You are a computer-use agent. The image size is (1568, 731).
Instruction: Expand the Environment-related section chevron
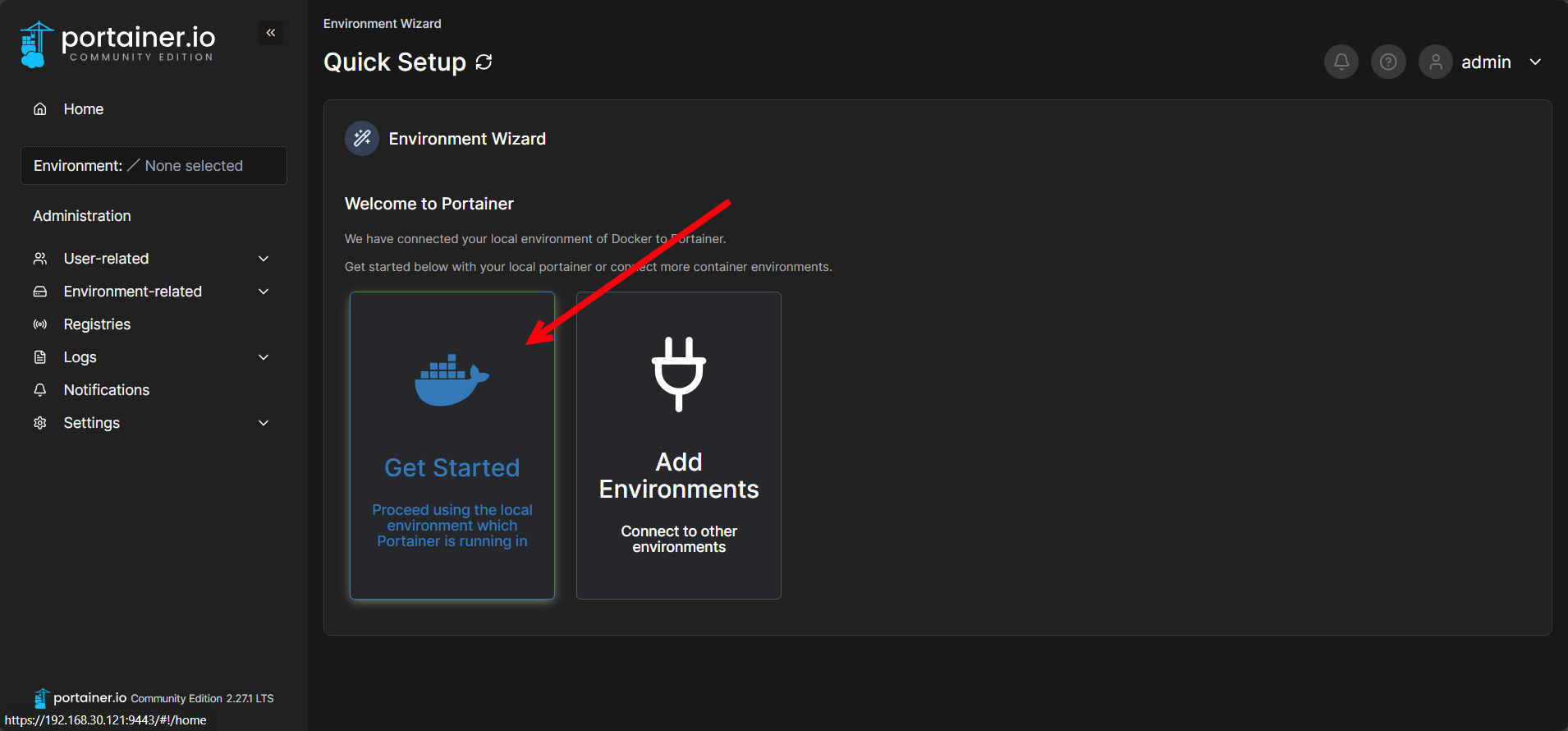coord(264,292)
